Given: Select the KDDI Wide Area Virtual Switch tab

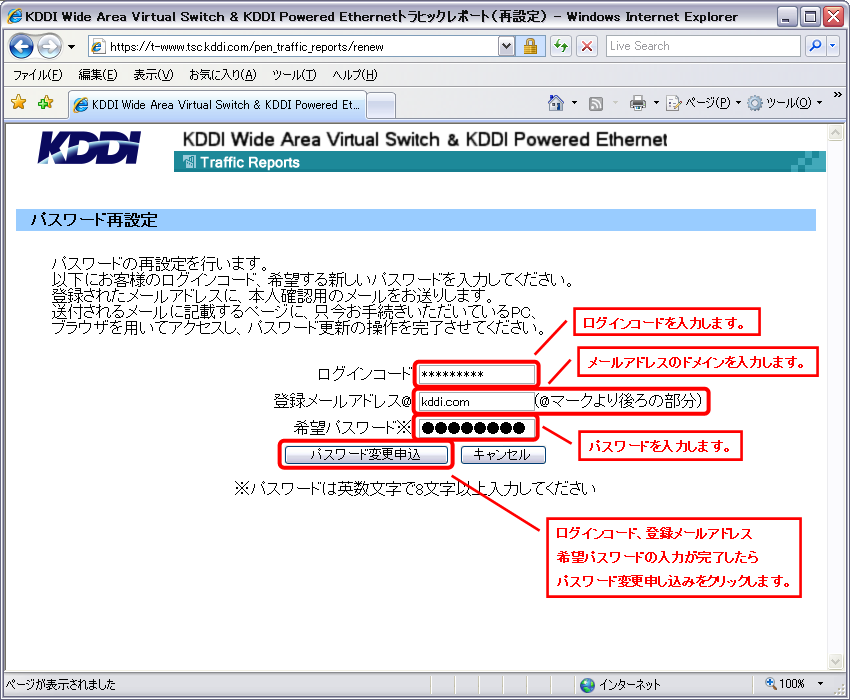Looking at the screenshot, I should [218, 104].
